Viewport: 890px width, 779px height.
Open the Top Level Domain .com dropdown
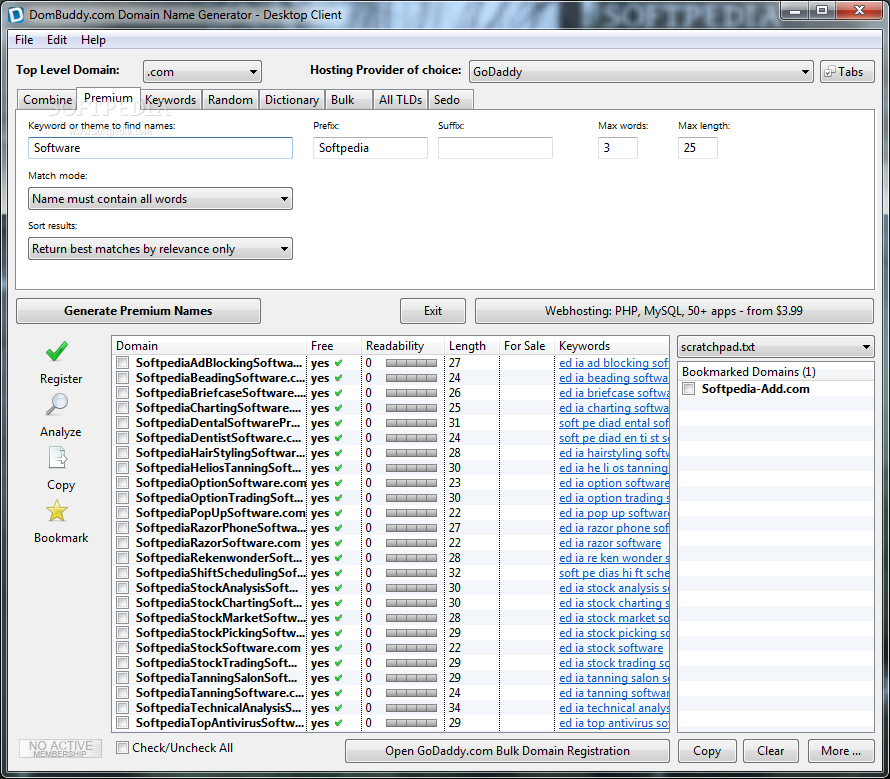pos(202,72)
